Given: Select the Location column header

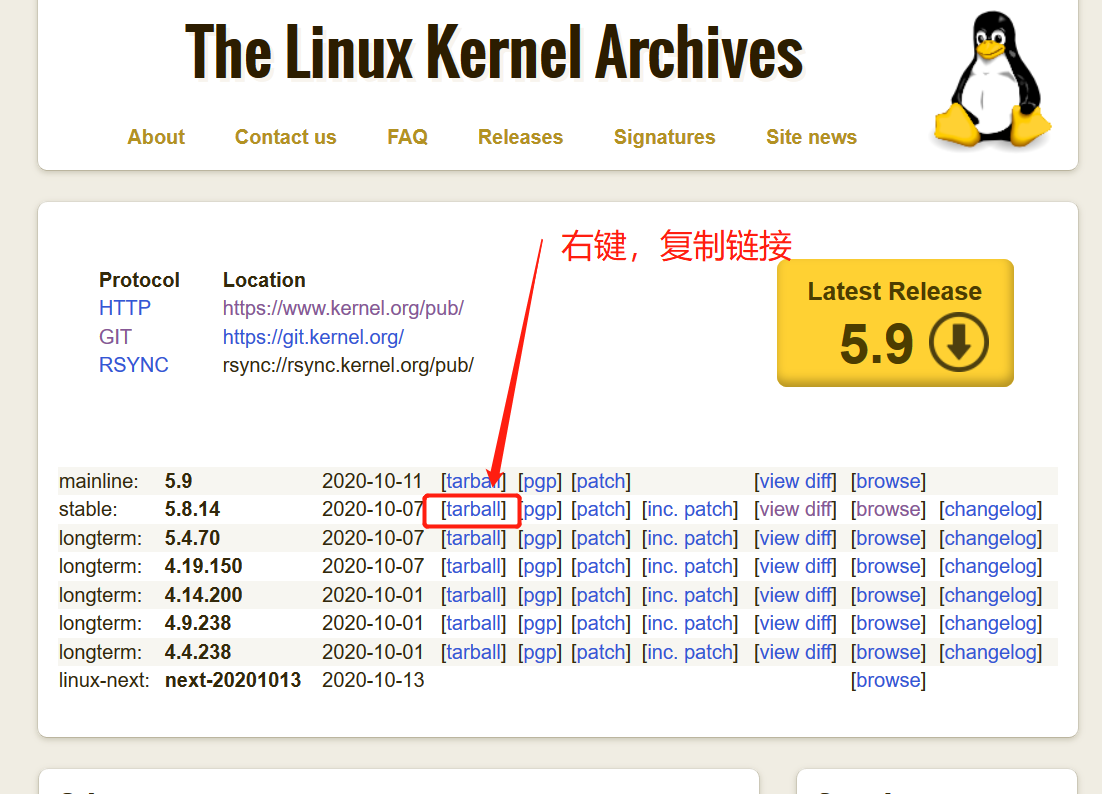Looking at the screenshot, I should 264,280.
